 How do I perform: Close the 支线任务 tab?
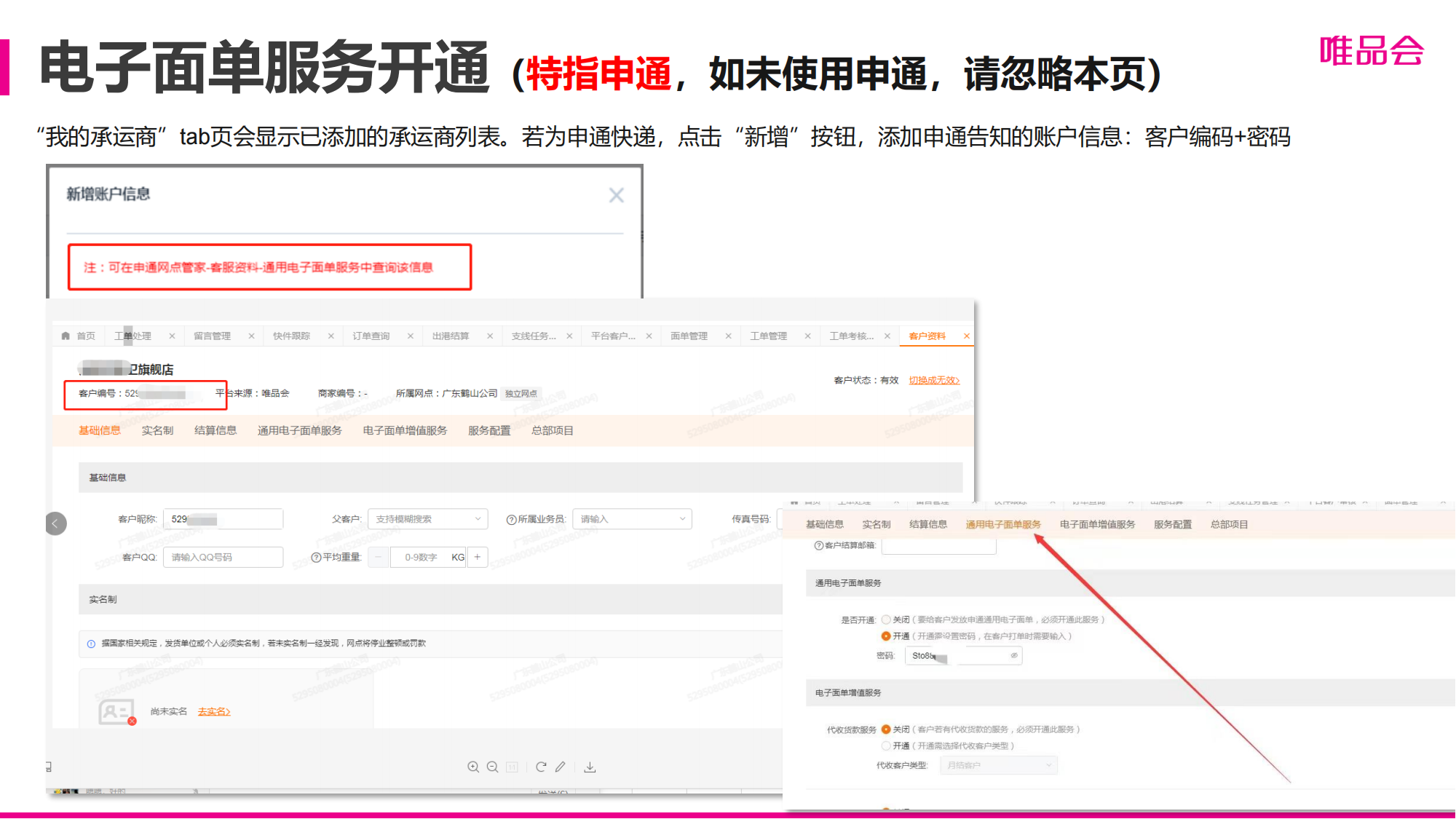[569, 336]
